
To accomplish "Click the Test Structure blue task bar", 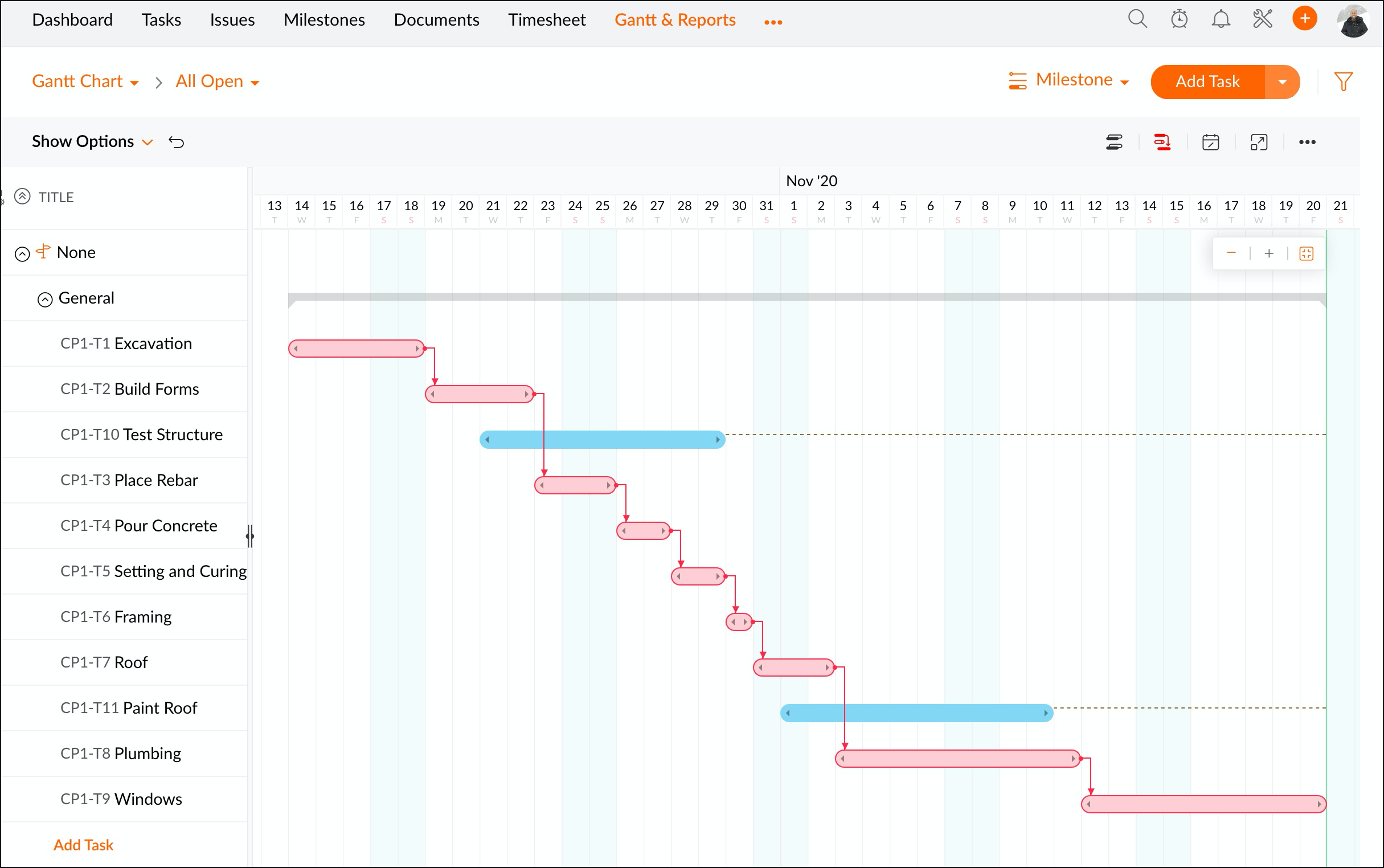I will point(601,440).
